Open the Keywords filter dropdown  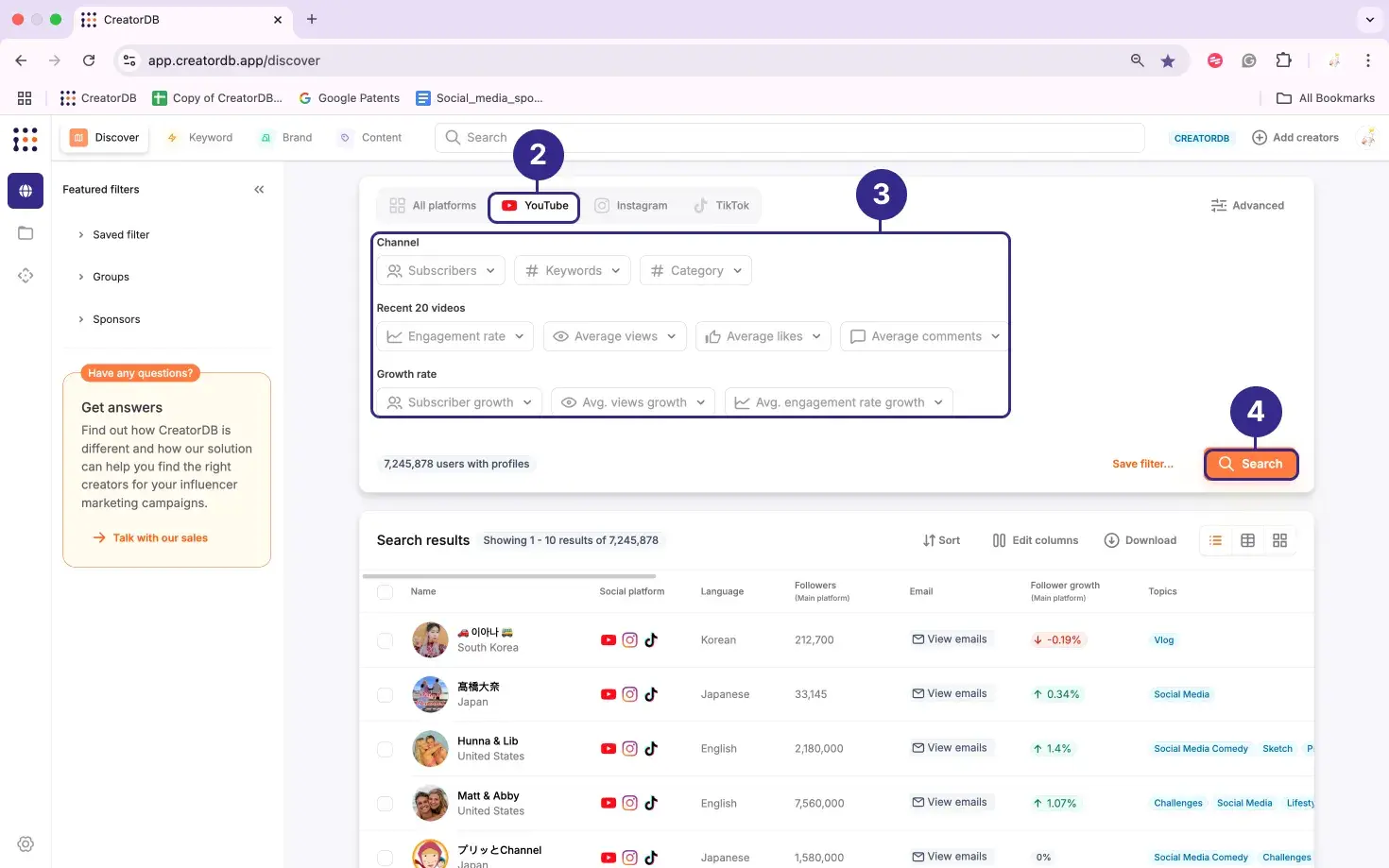[x=573, y=271]
